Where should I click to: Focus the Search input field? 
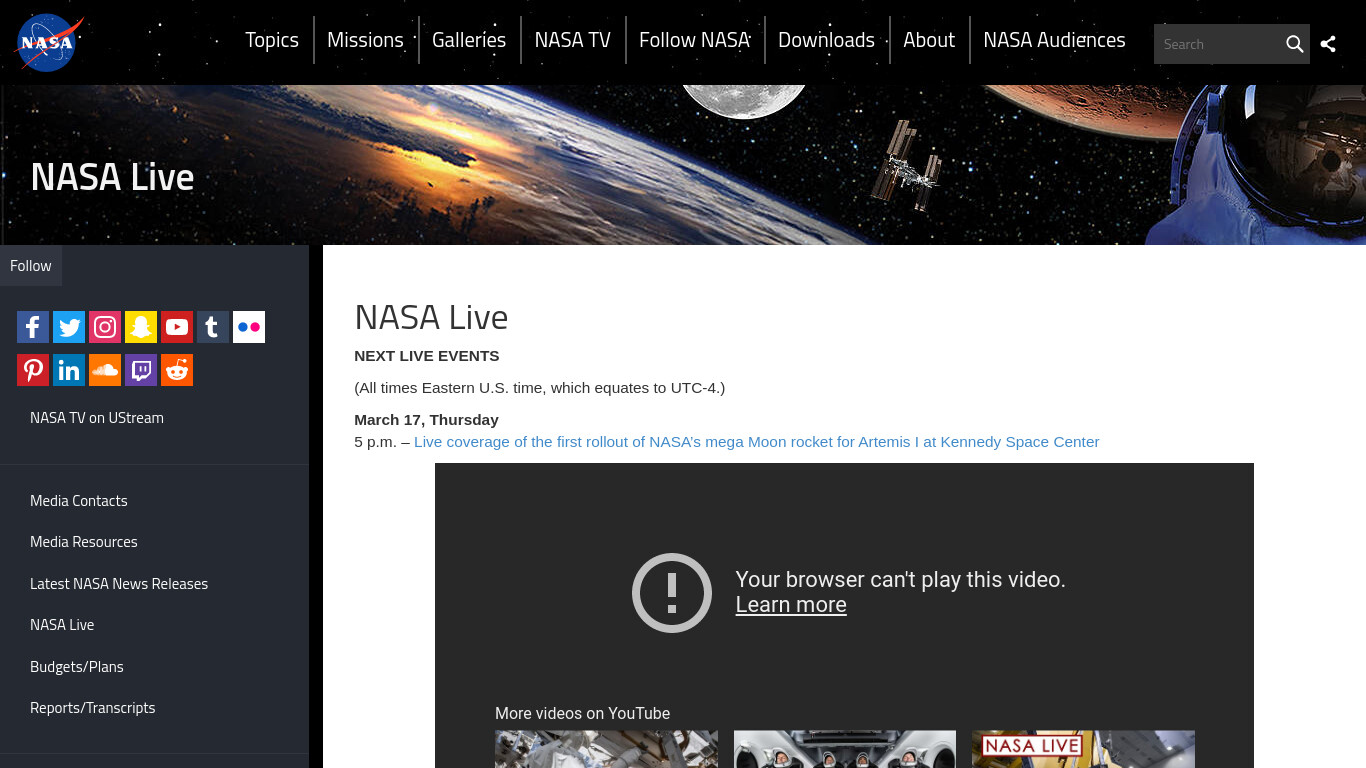point(1217,44)
